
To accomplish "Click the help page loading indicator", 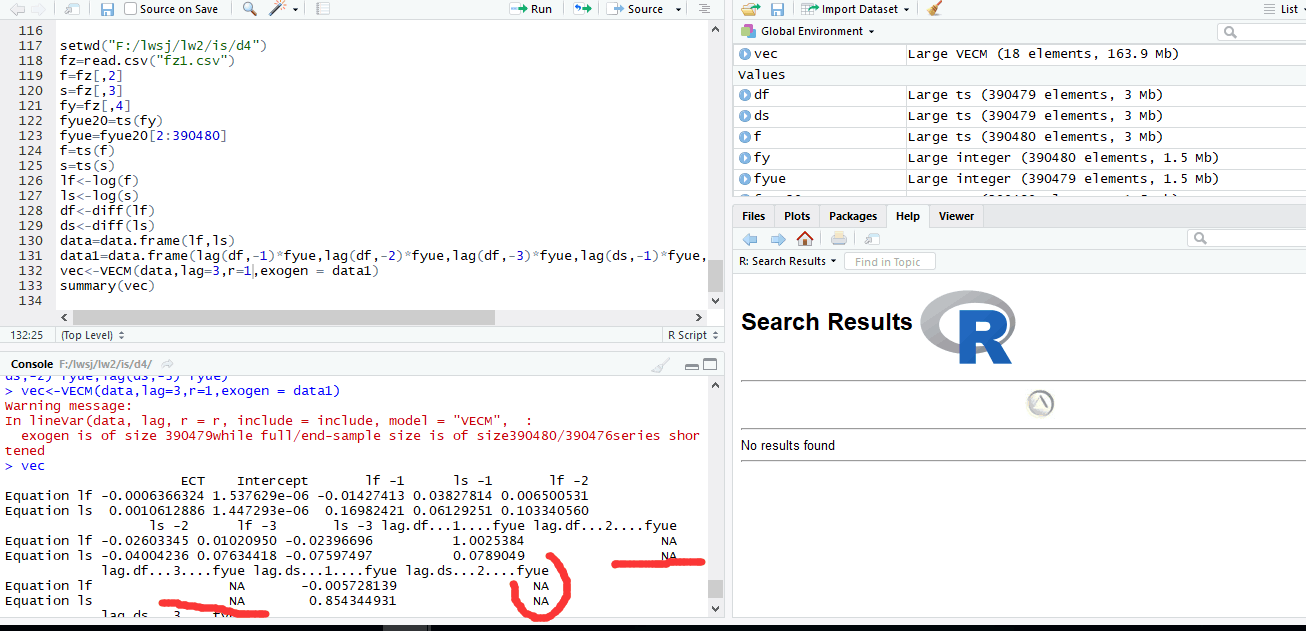I will [x=1040, y=403].
